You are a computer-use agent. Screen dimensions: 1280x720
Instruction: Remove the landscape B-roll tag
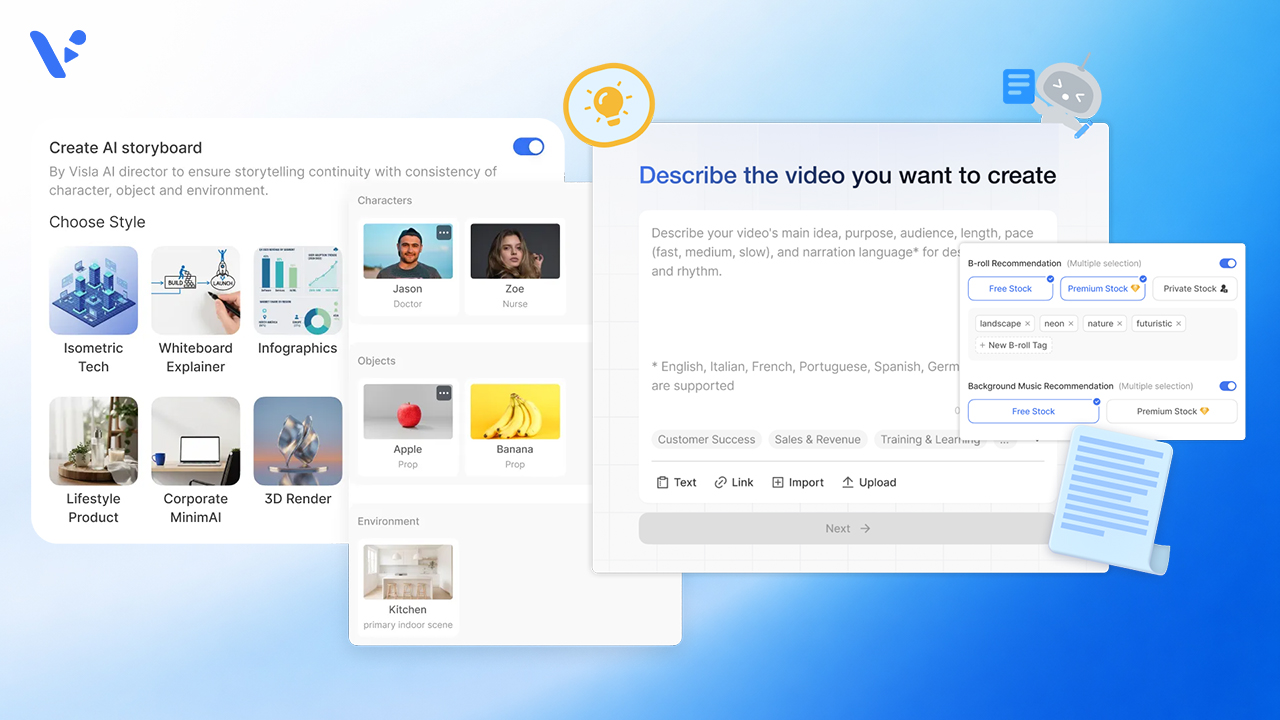pos(1027,324)
